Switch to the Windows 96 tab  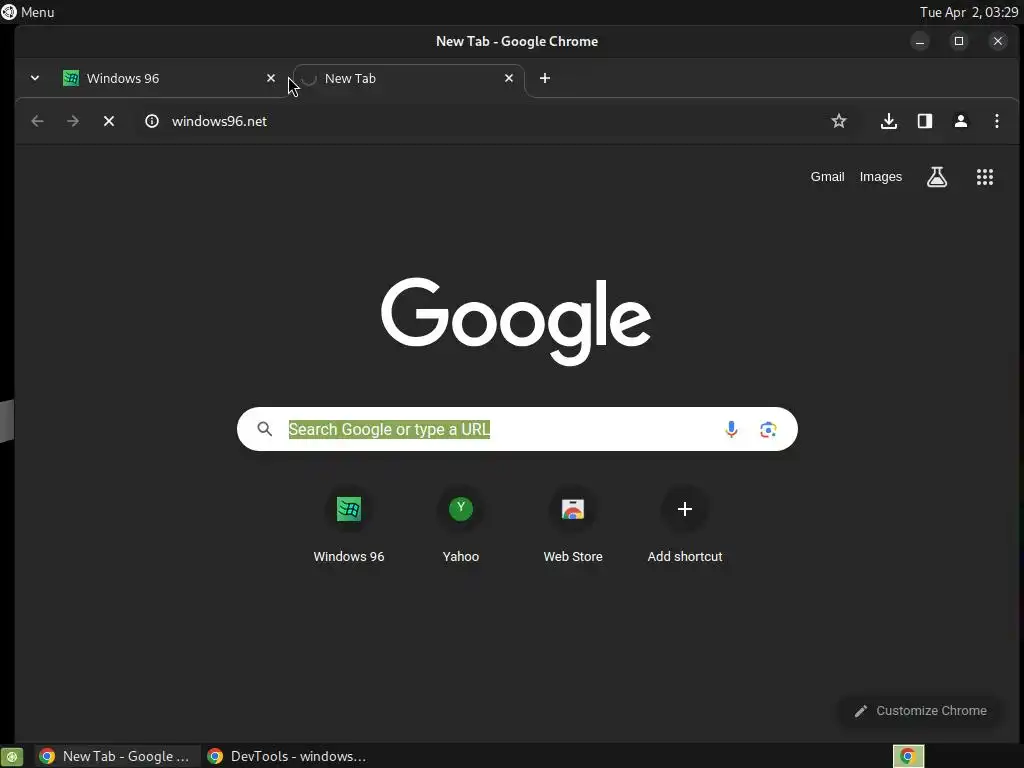pyautogui.click(x=170, y=78)
